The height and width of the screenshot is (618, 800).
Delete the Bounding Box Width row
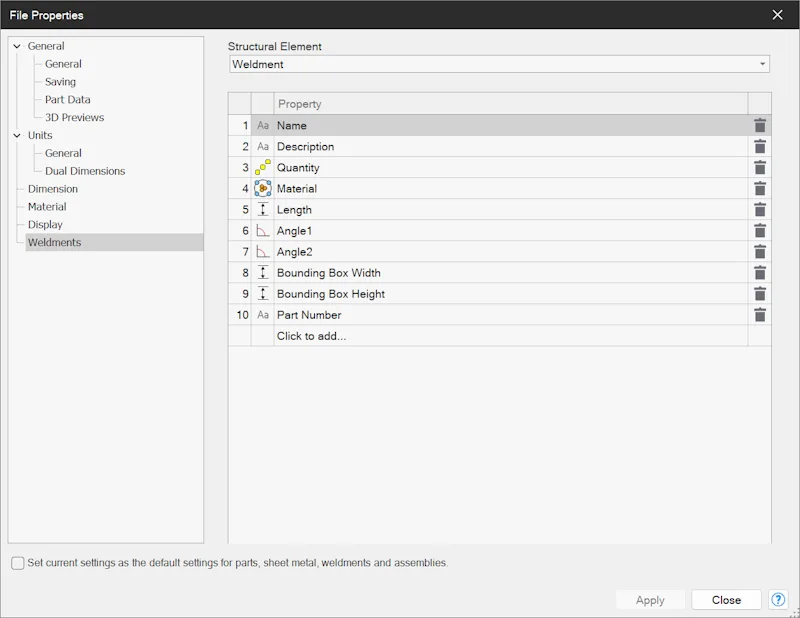click(x=760, y=273)
